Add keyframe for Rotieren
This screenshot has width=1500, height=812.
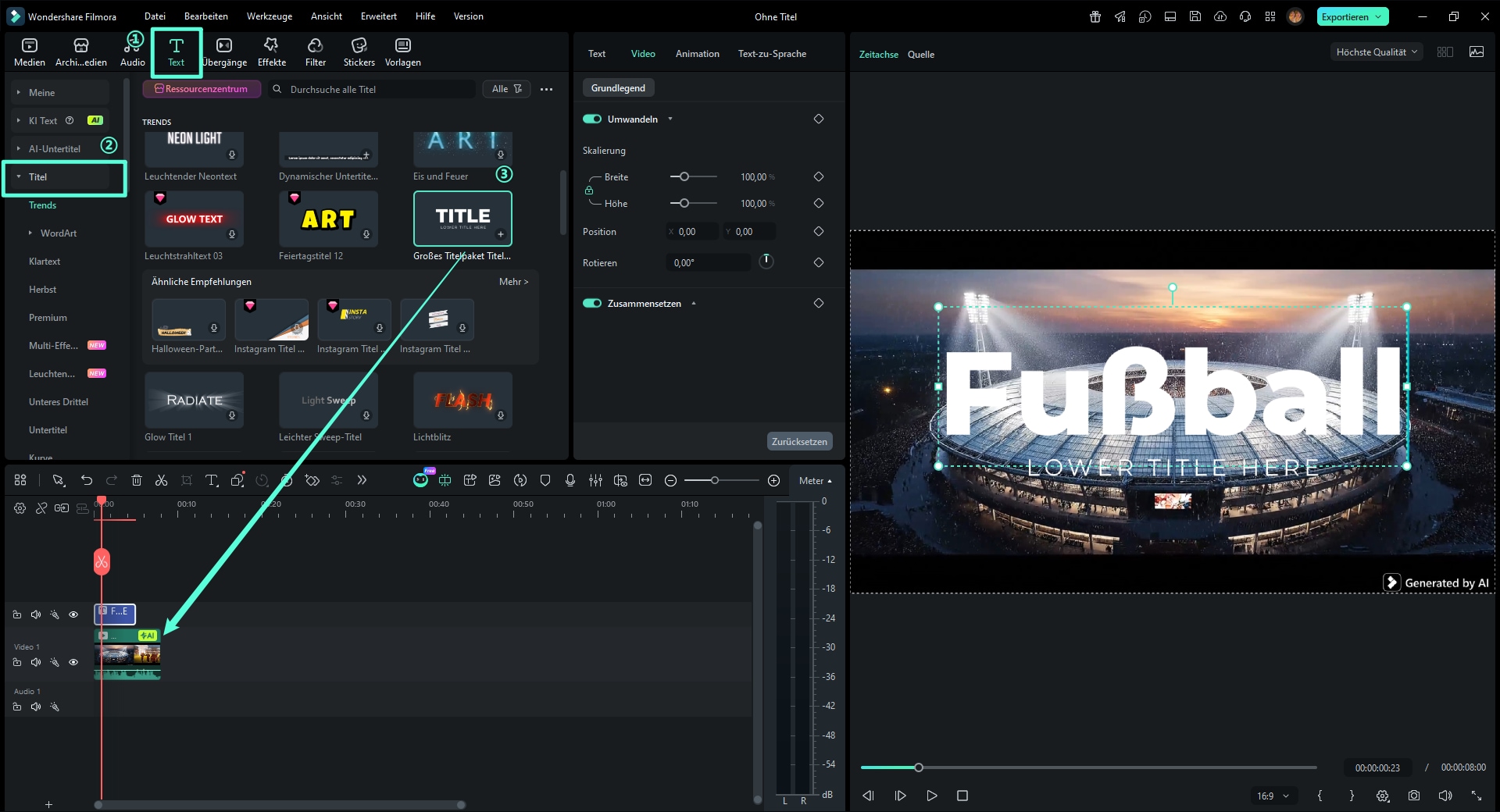tap(819, 262)
